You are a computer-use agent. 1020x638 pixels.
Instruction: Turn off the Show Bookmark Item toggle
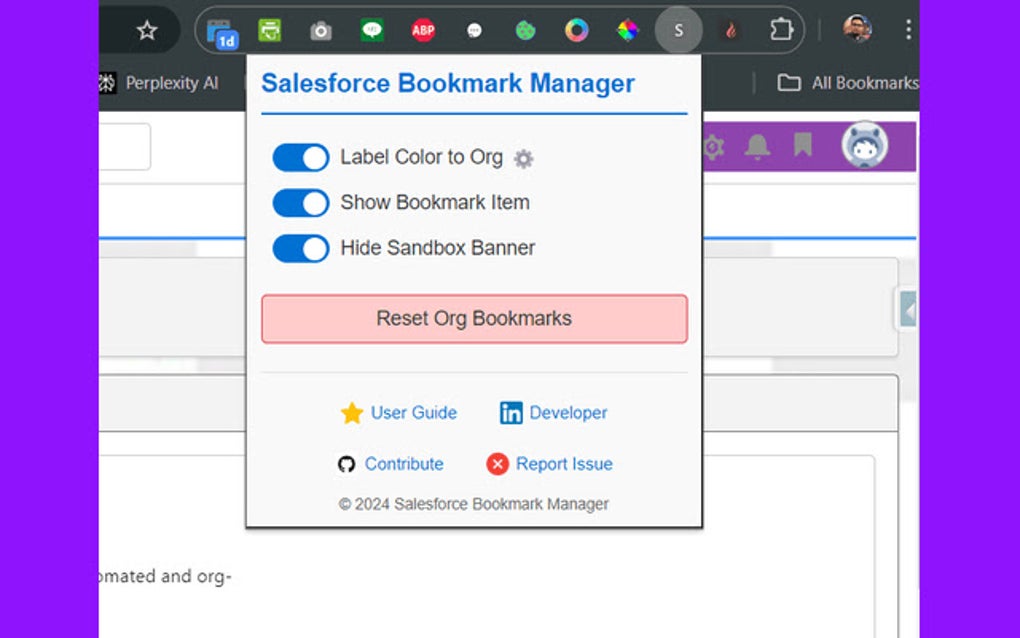[x=300, y=203]
